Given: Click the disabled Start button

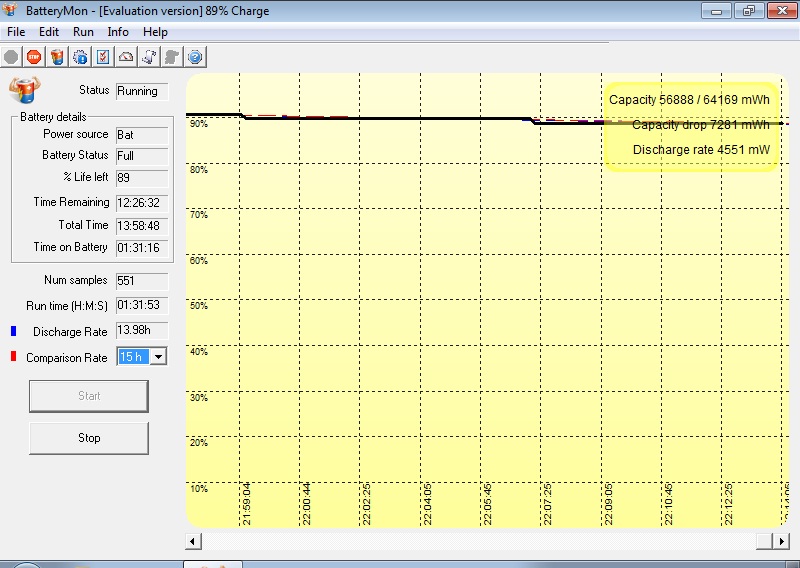Looking at the screenshot, I should tap(89, 396).
